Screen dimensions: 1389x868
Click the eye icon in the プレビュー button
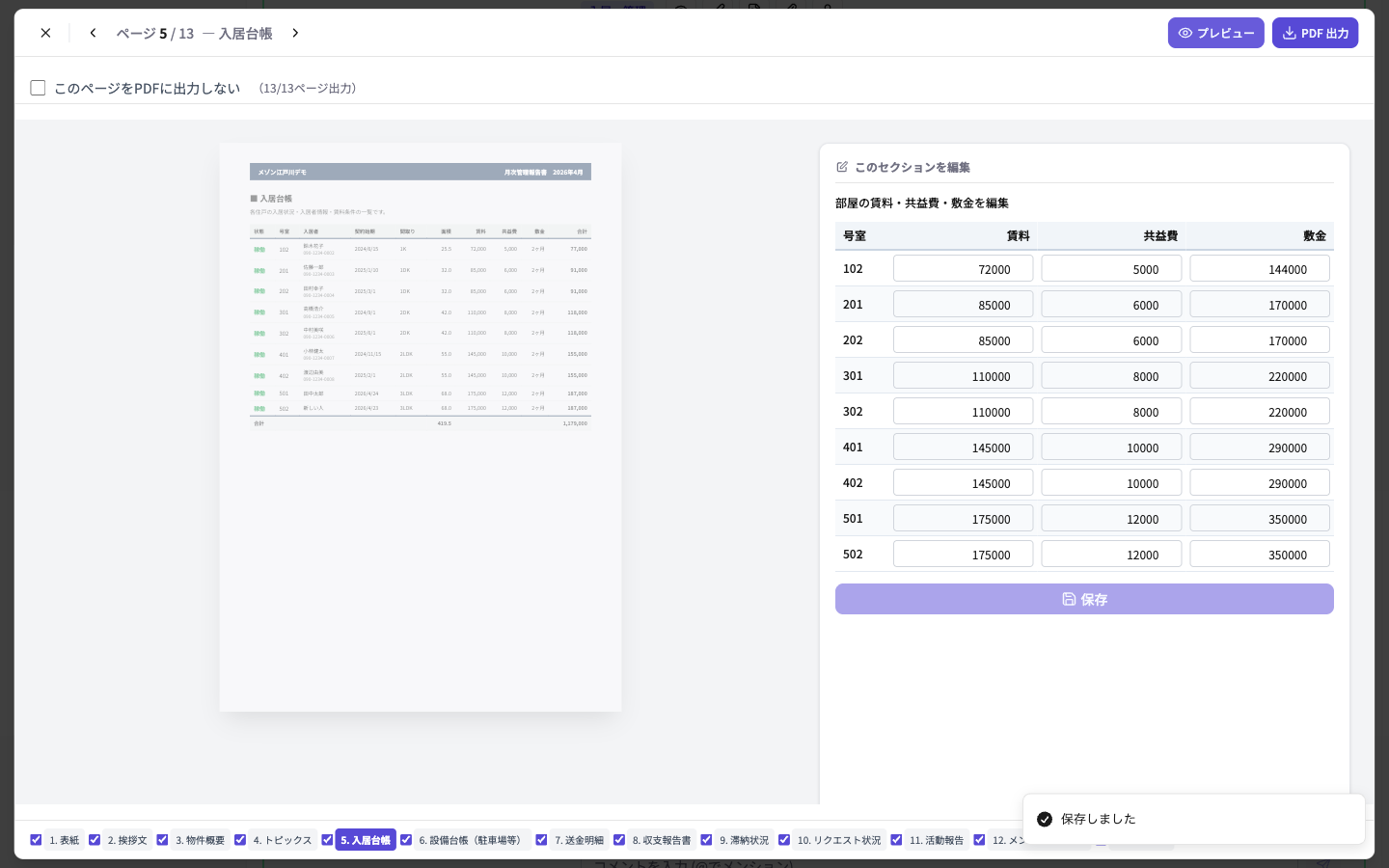point(1185,33)
